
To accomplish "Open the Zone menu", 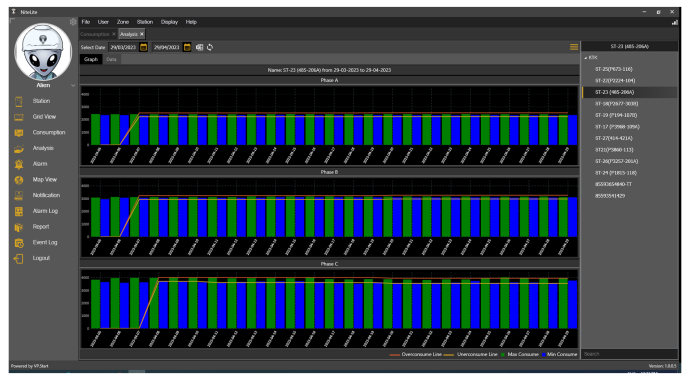I will (123, 22).
